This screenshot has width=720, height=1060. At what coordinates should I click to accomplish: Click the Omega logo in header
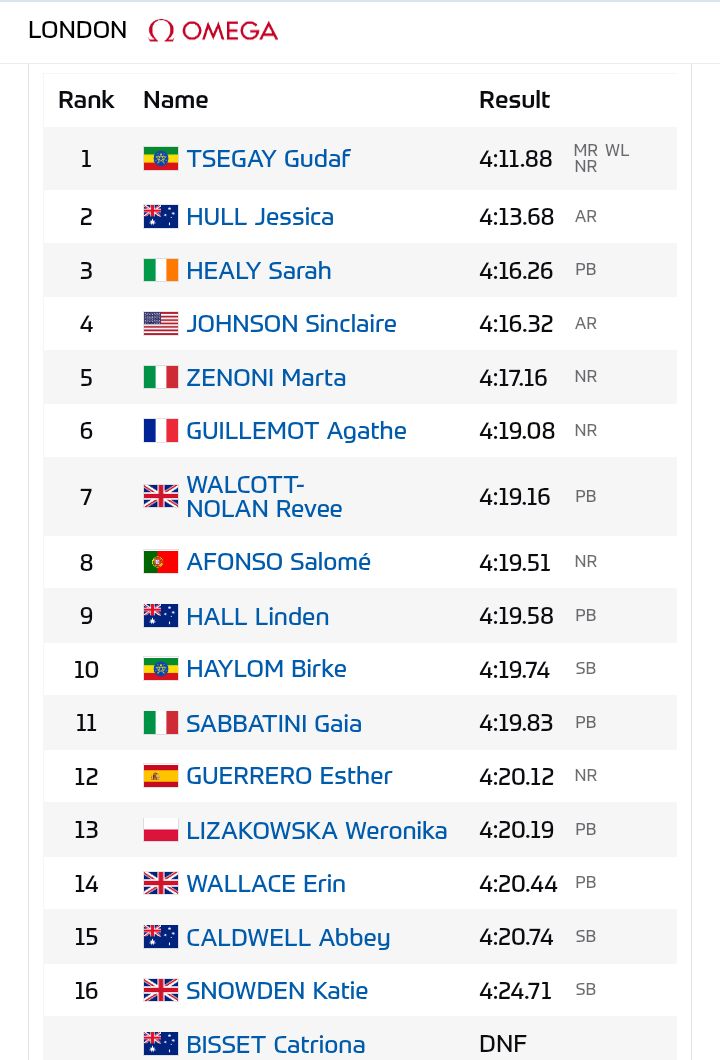213,30
